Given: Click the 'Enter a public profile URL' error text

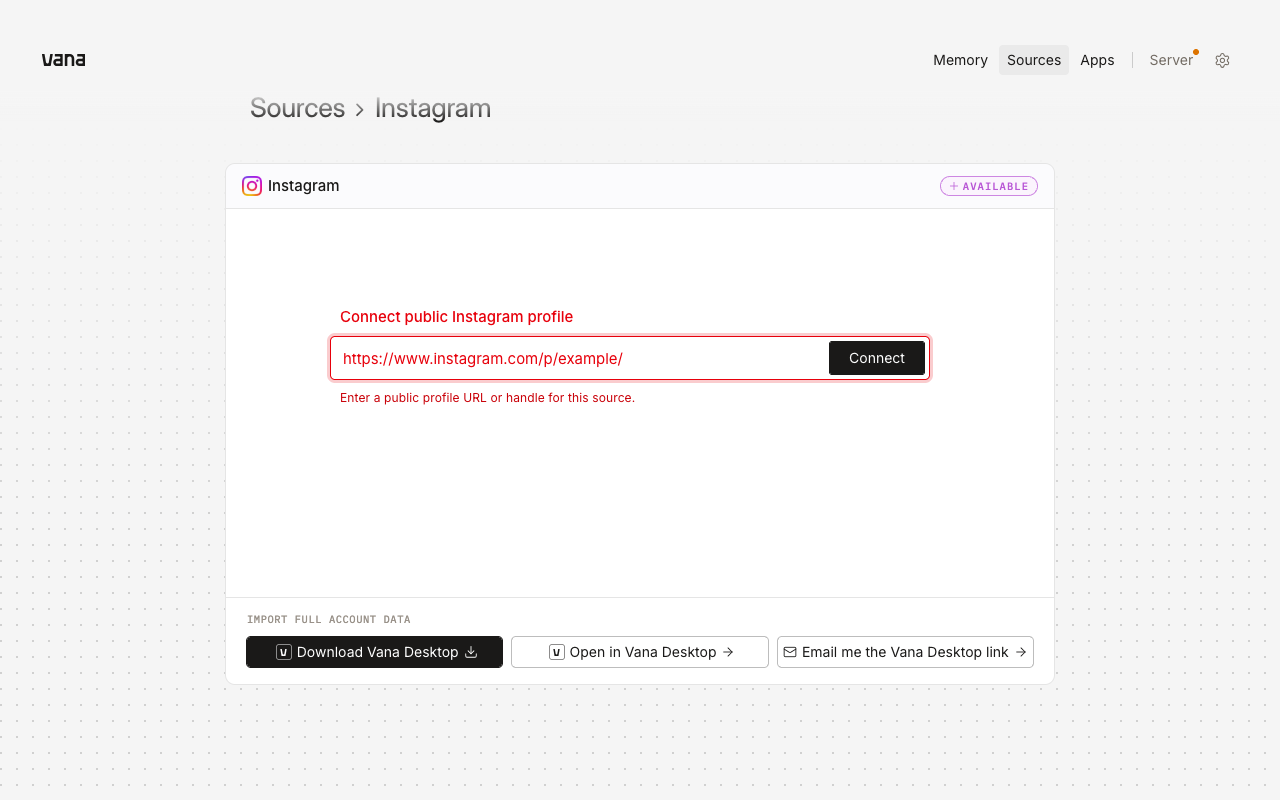Looking at the screenshot, I should coord(487,398).
